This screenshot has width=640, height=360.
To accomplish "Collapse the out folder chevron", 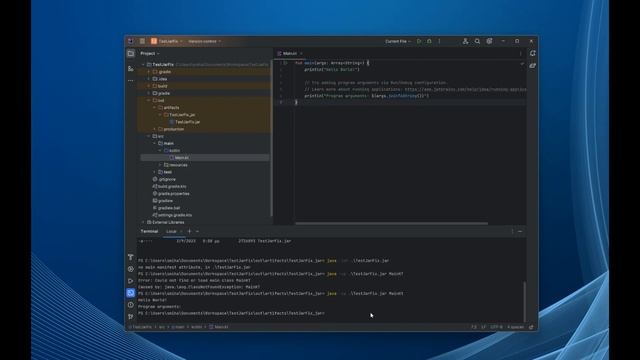I will pyautogui.click(x=149, y=100).
